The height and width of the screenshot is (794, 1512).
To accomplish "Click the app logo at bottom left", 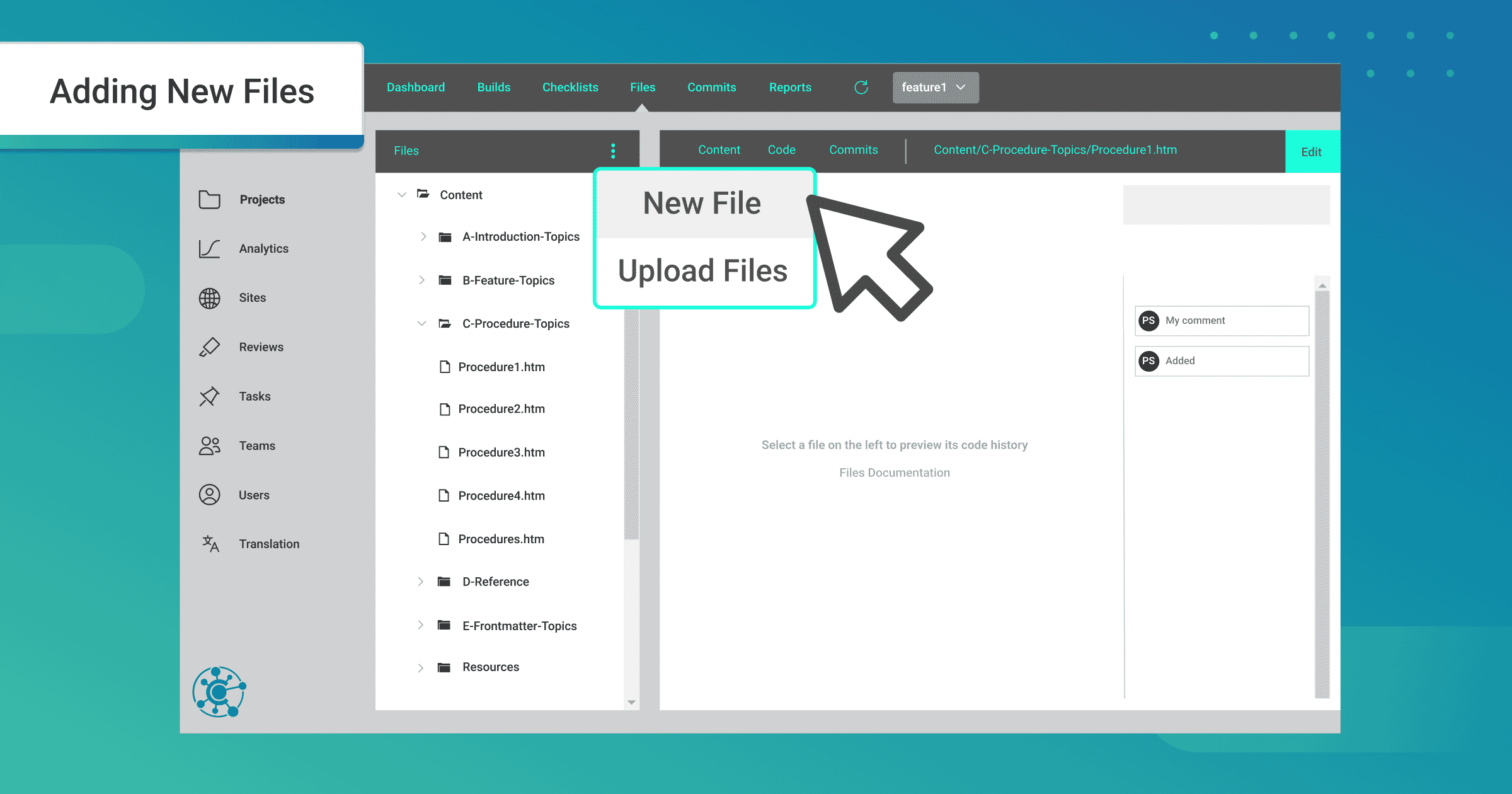I will [218, 691].
